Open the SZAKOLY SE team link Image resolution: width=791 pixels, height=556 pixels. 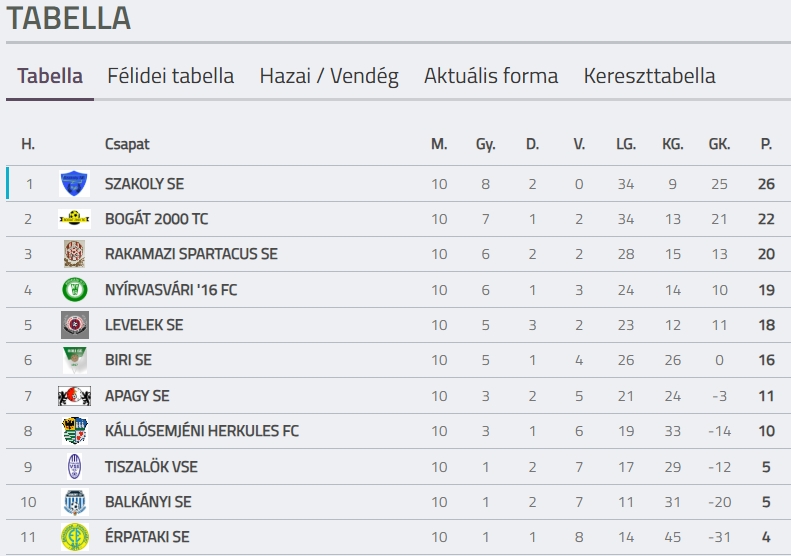coord(144,184)
